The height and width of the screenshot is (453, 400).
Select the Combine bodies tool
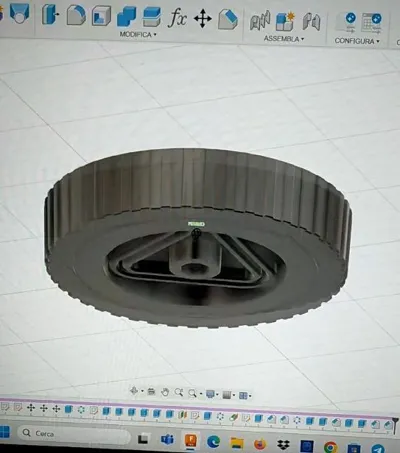pyautogui.click(x=126, y=16)
